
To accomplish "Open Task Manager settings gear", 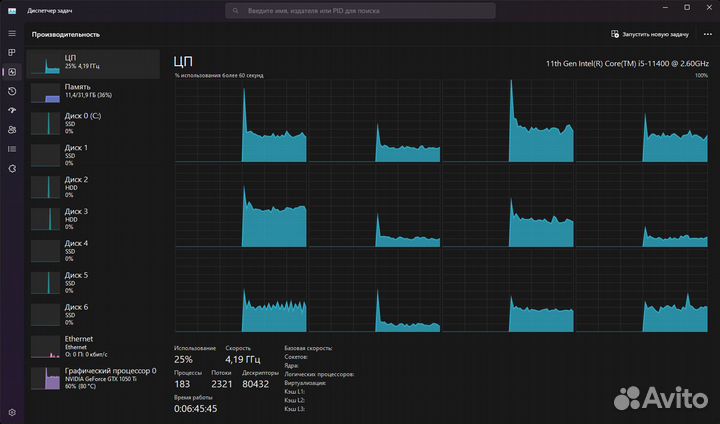I will (x=12, y=411).
